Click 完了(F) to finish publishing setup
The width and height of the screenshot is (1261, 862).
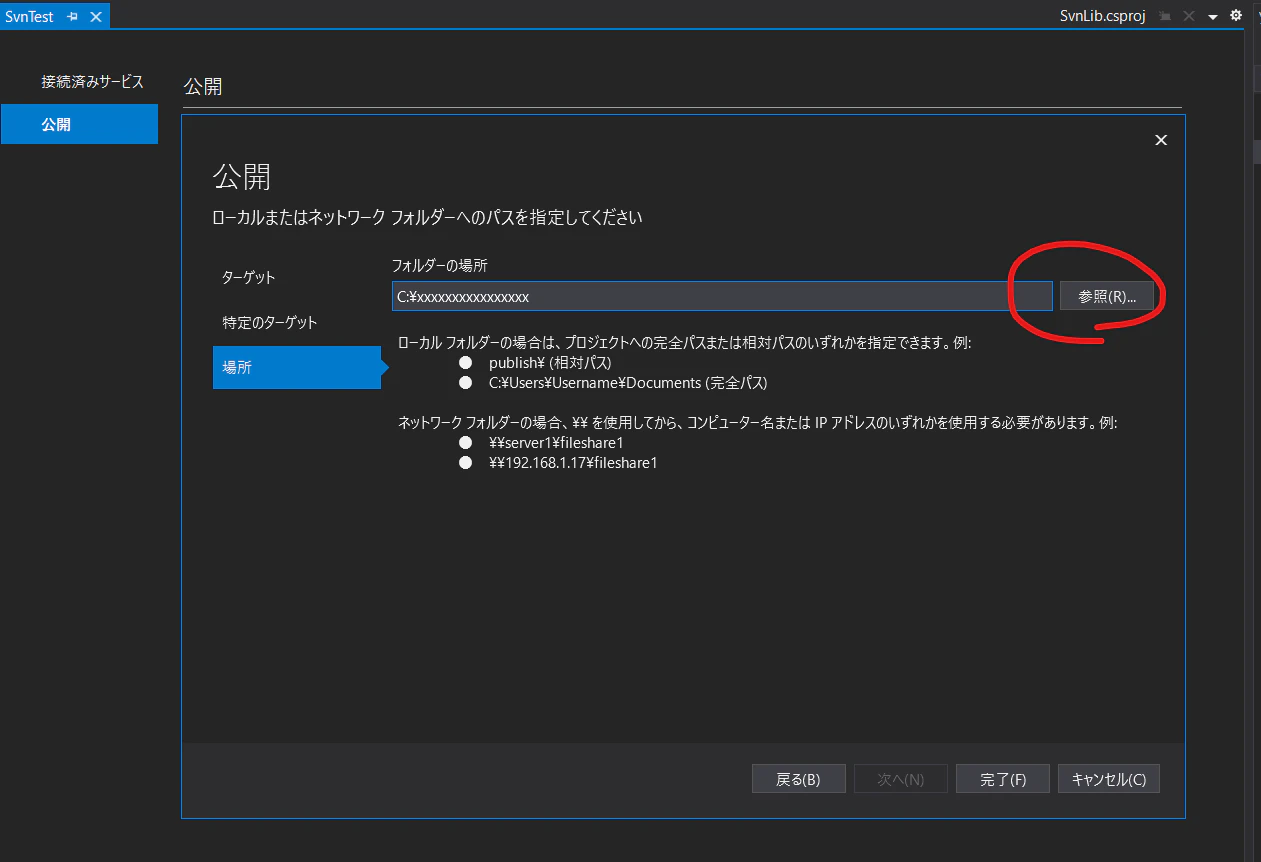coord(1002,778)
